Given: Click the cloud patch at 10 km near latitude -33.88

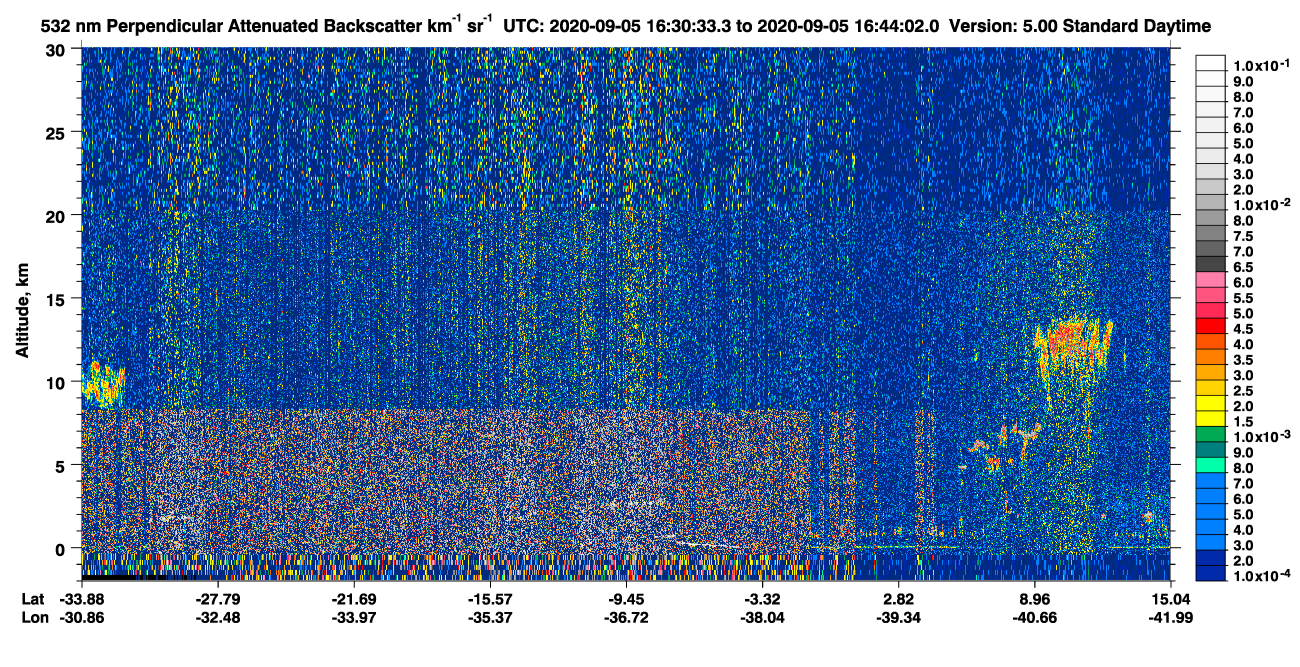Looking at the screenshot, I should tap(103, 382).
